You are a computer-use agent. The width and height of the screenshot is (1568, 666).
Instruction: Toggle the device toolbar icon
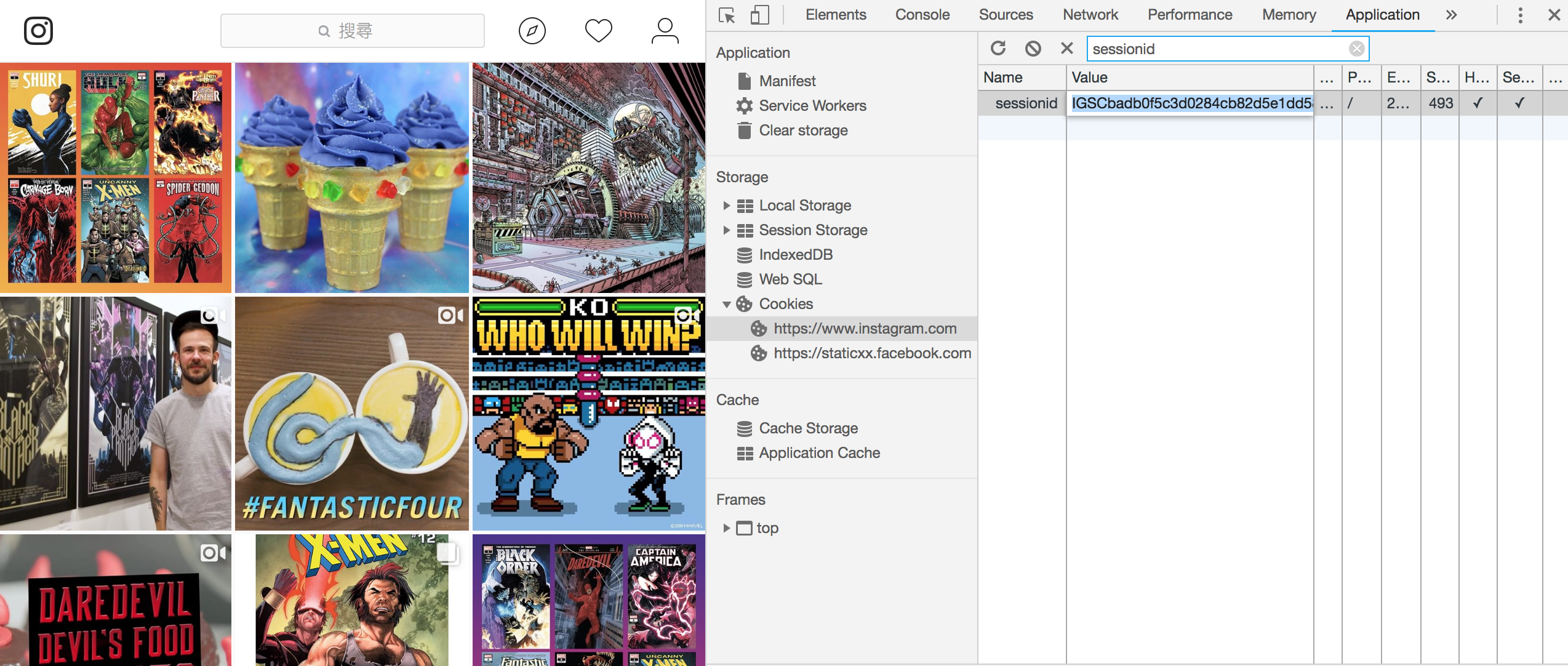tap(759, 15)
